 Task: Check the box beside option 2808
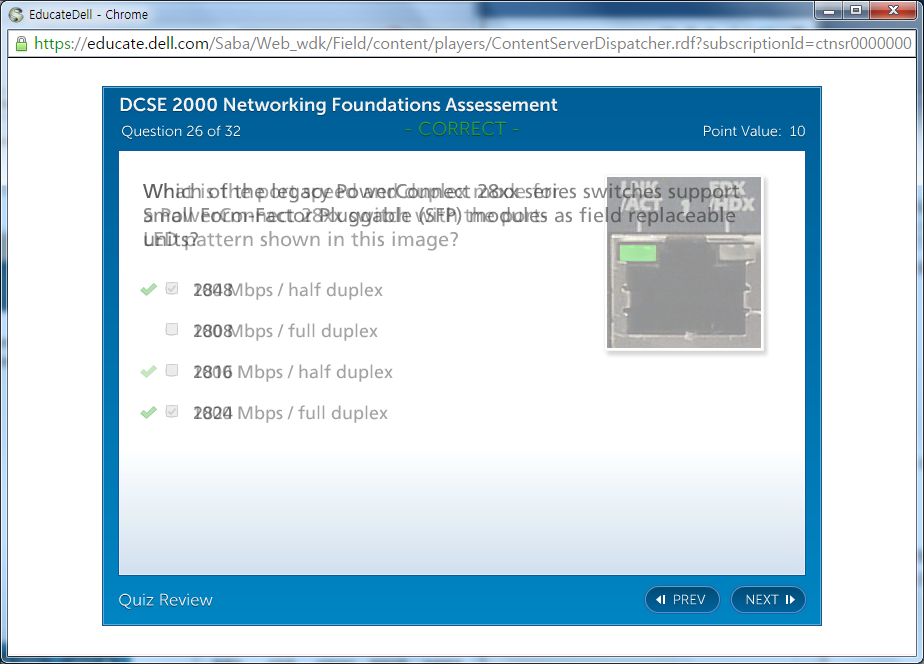172,329
